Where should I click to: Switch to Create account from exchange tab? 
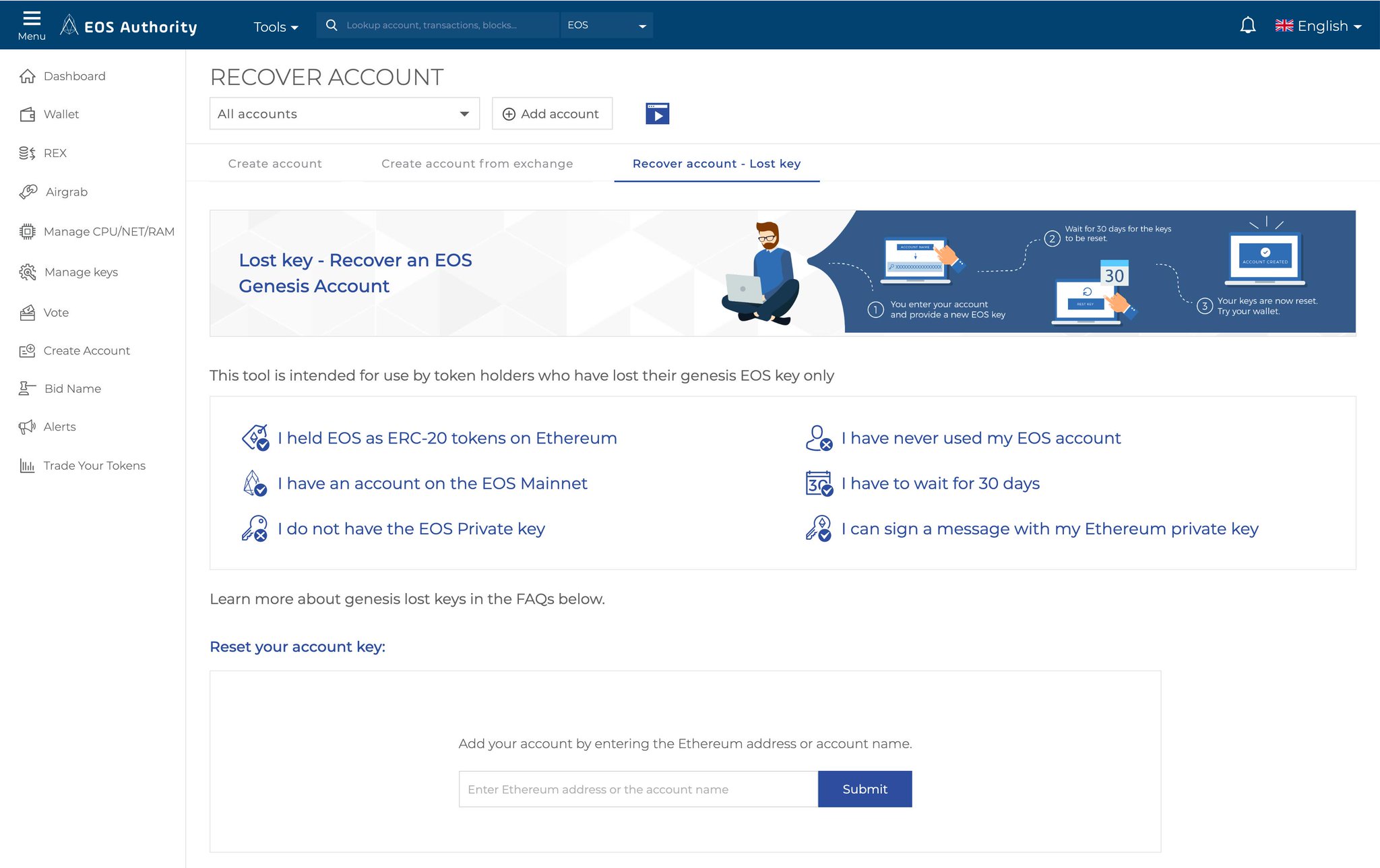[477, 164]
